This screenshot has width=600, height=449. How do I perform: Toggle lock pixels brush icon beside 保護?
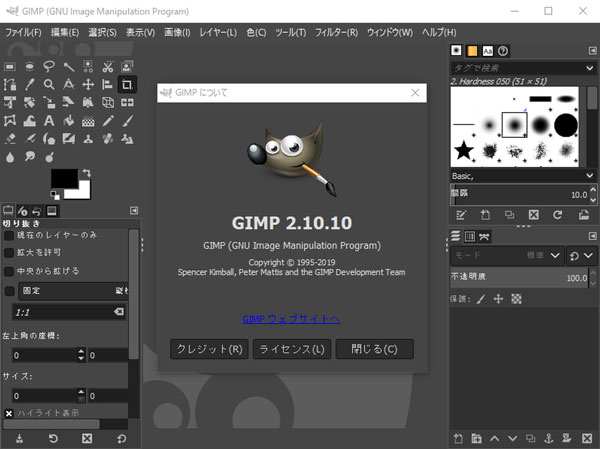click(481, 299)
